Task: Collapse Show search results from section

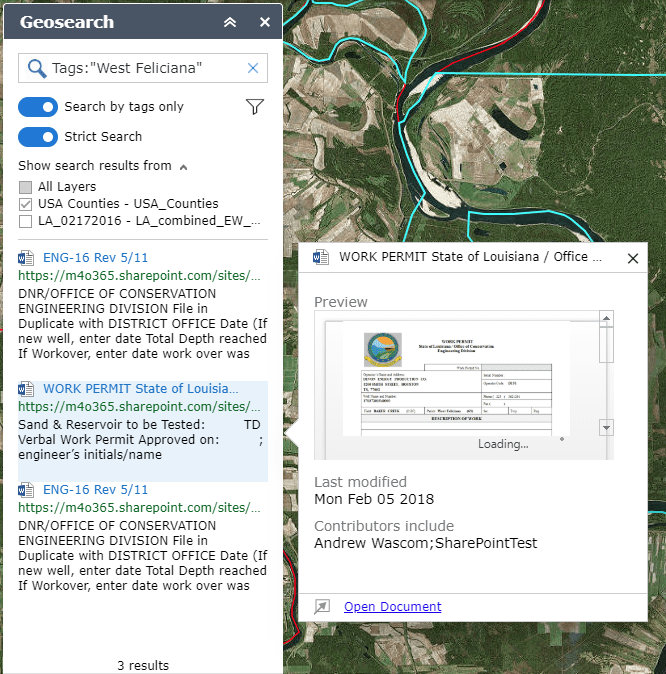Action: pyautogui.click(x=184, y=167)
